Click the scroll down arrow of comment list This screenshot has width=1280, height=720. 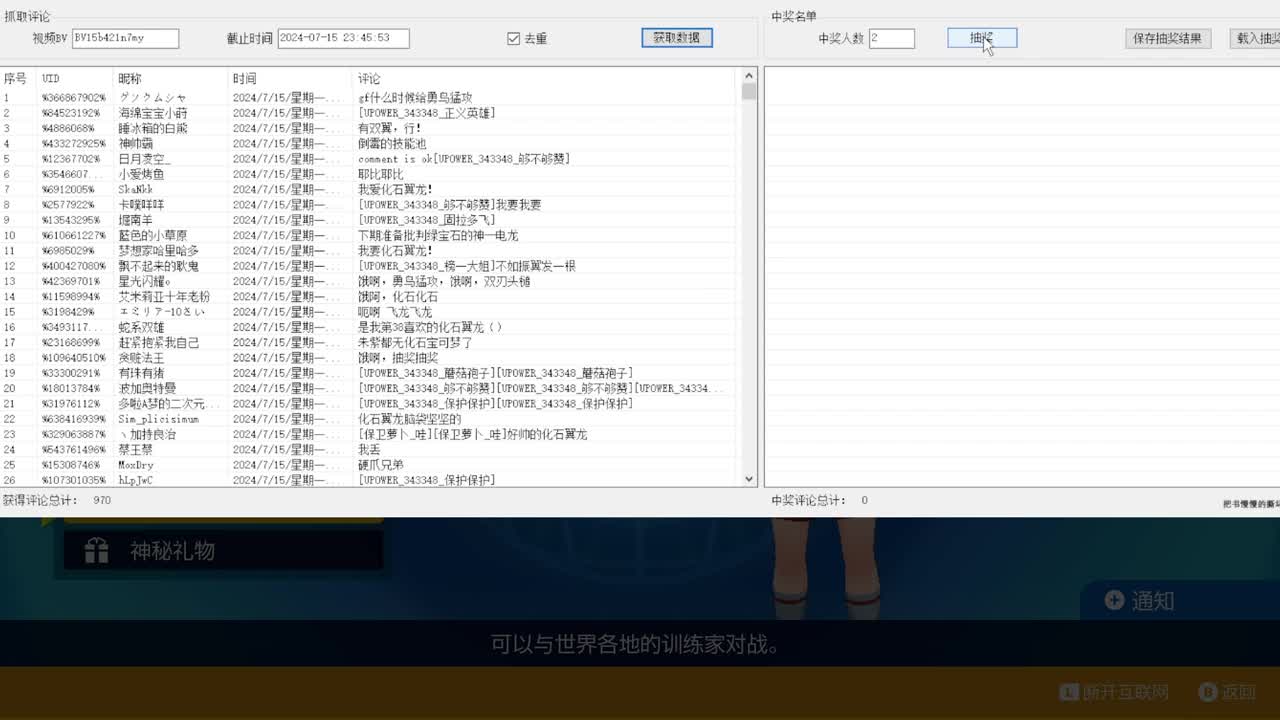coord(749,479)
